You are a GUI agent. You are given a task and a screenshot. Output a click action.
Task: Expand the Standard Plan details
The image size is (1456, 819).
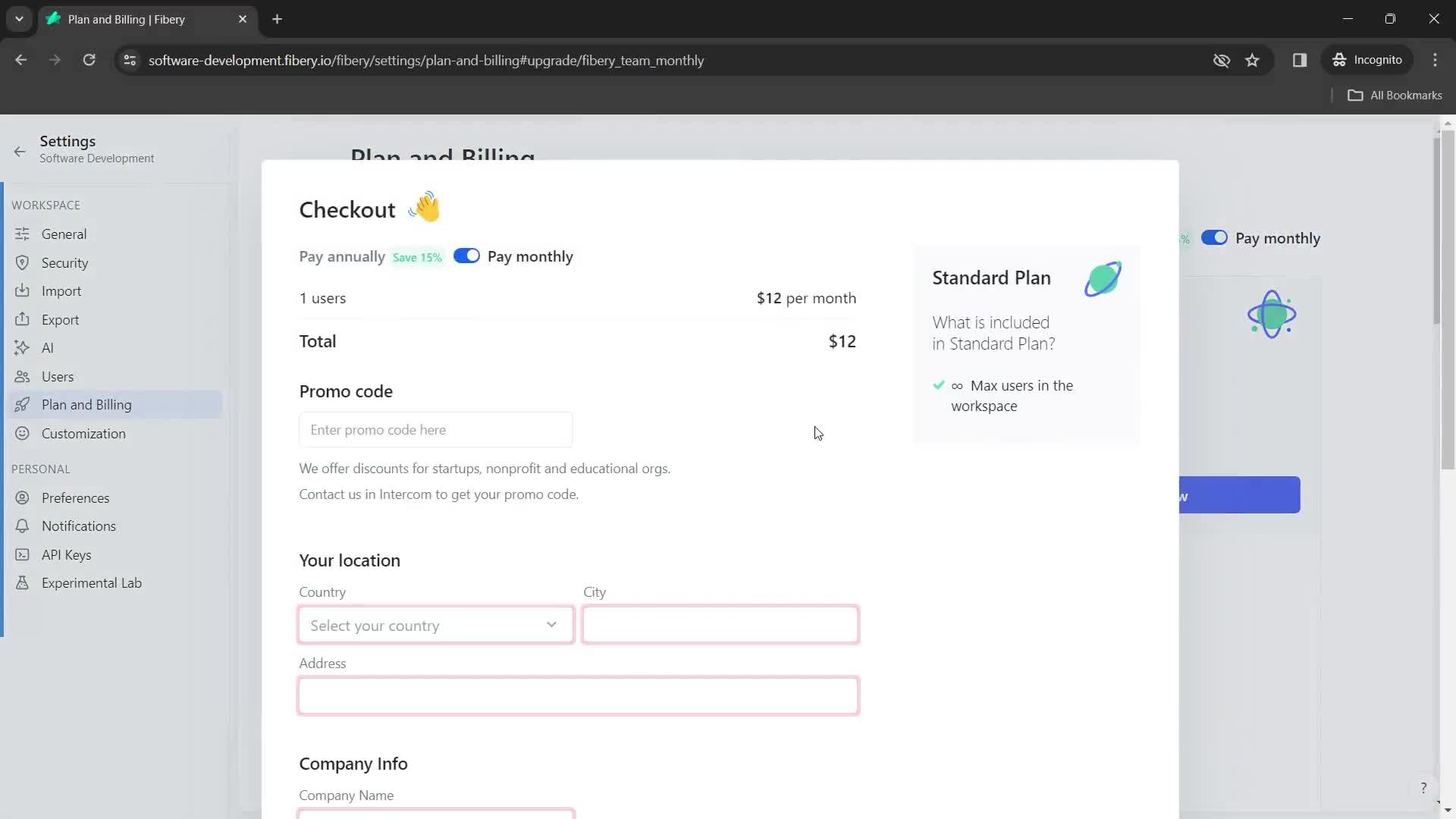tap(993, 332)
